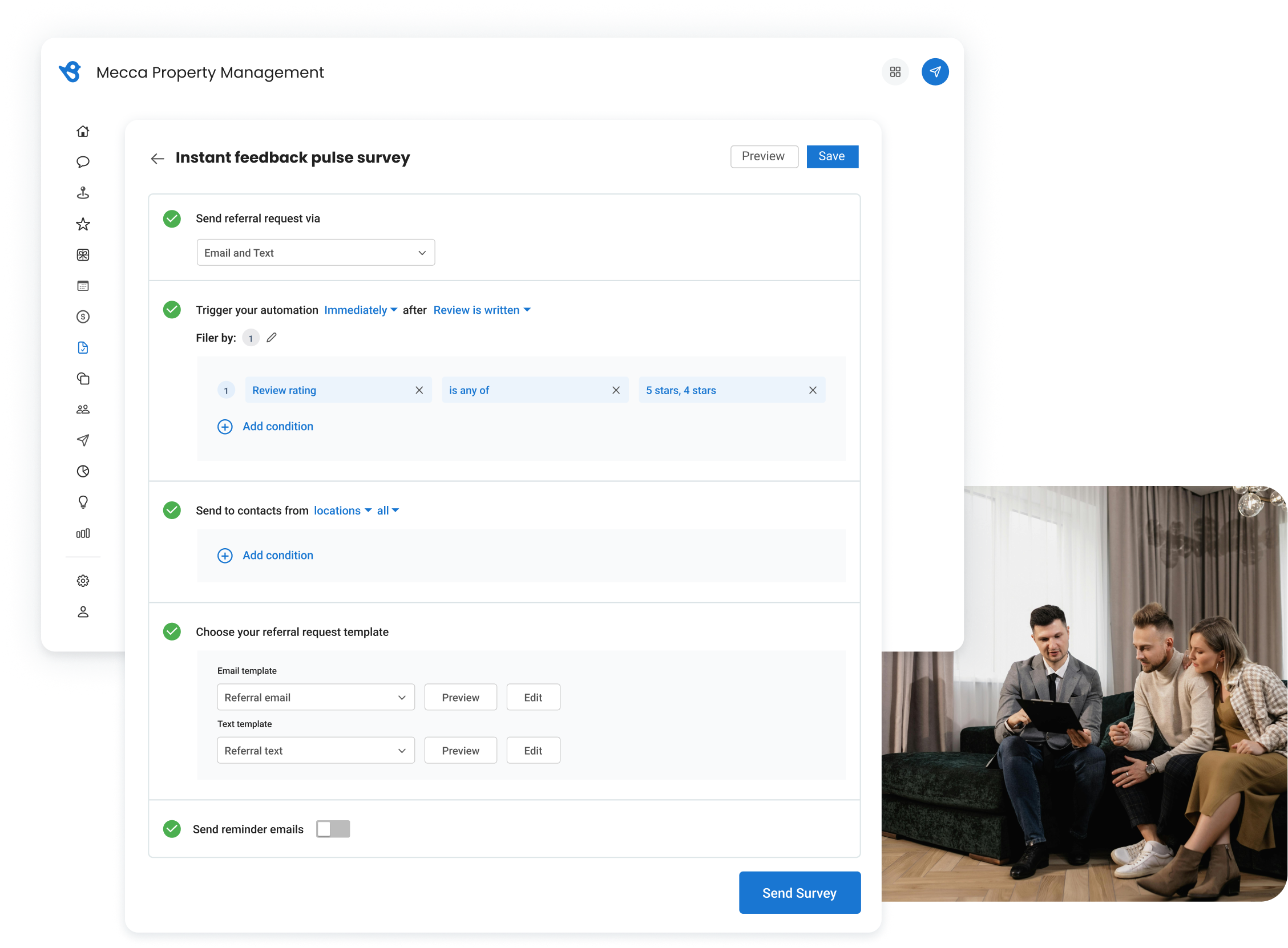Click the Save button

[x=831, y=156]
